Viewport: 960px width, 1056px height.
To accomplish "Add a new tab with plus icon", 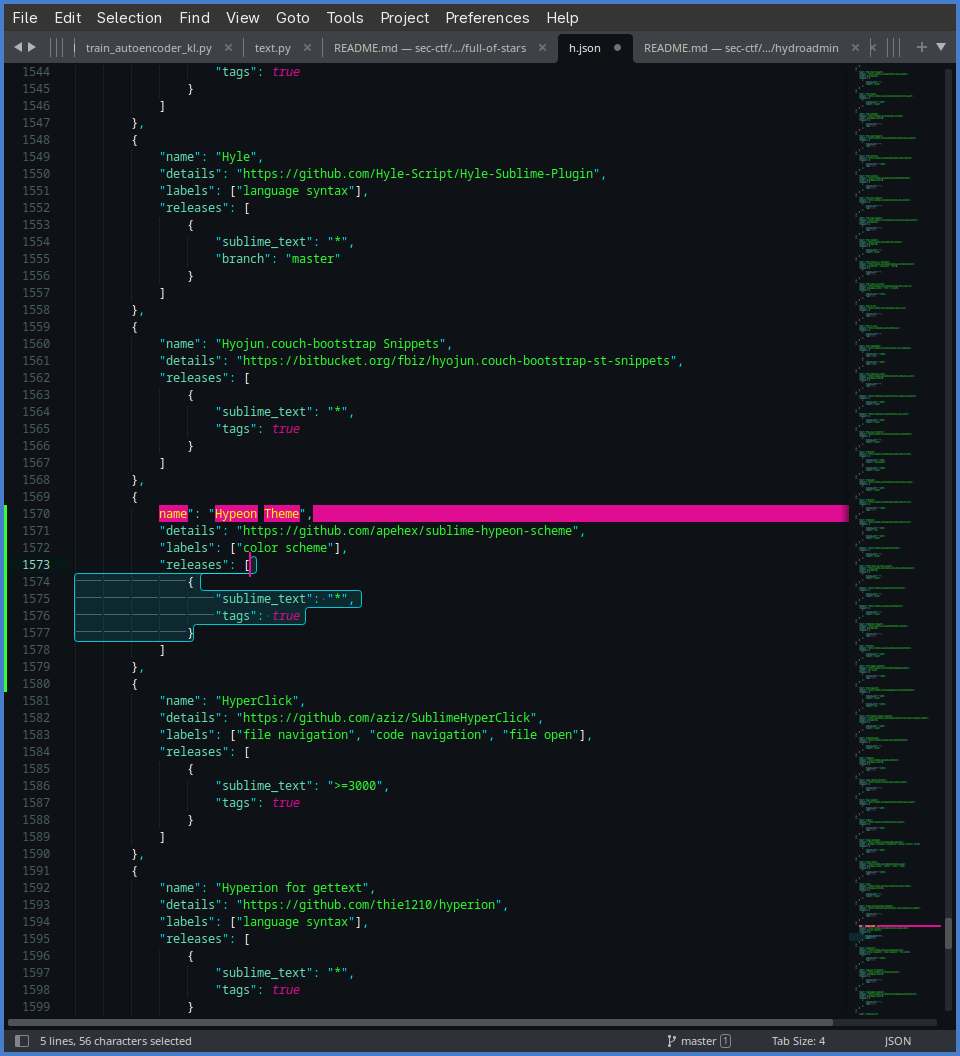I will [x=922, y=47].
